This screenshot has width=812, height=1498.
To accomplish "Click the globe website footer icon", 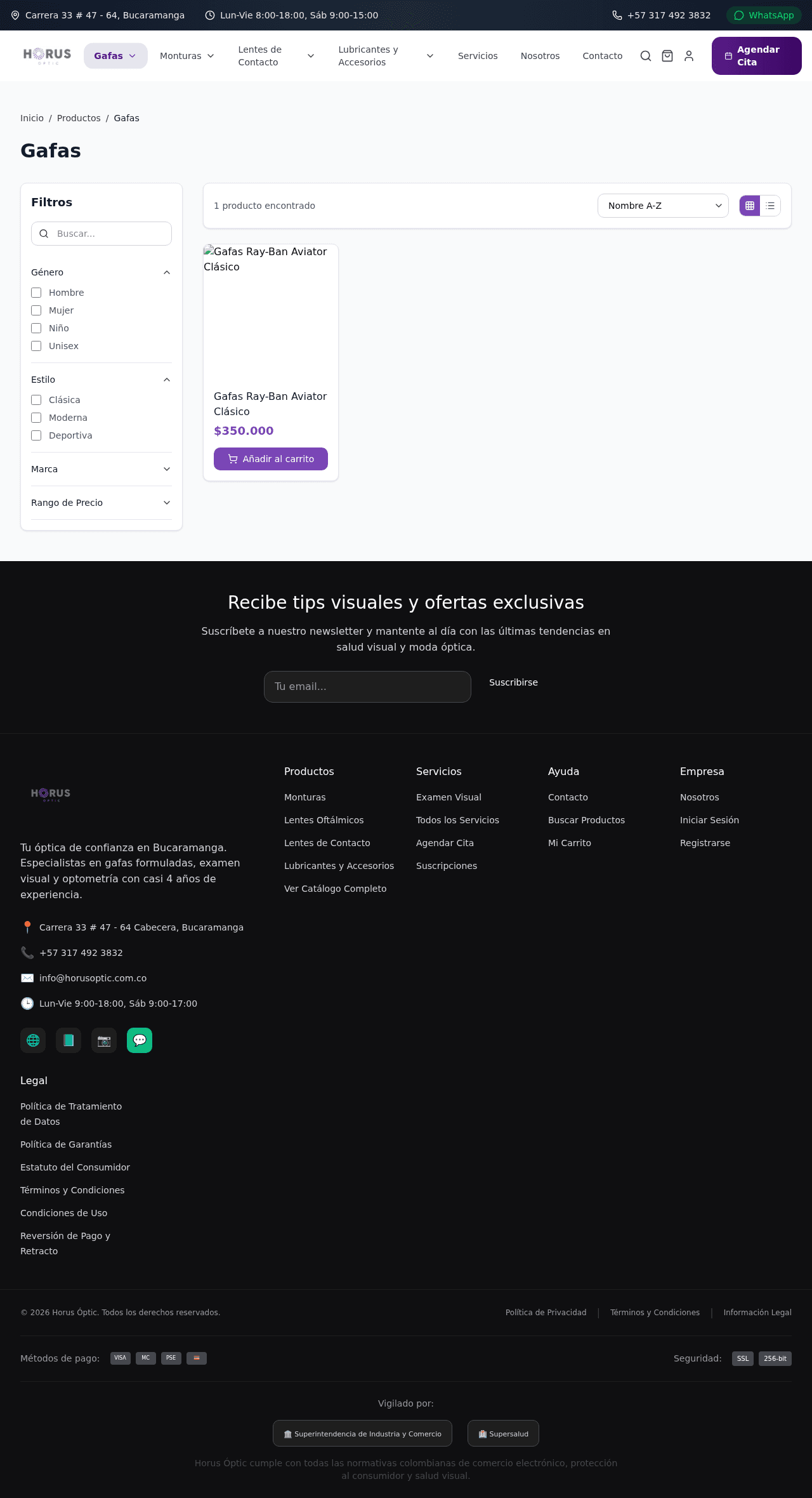I will [x=33, y=1040].
